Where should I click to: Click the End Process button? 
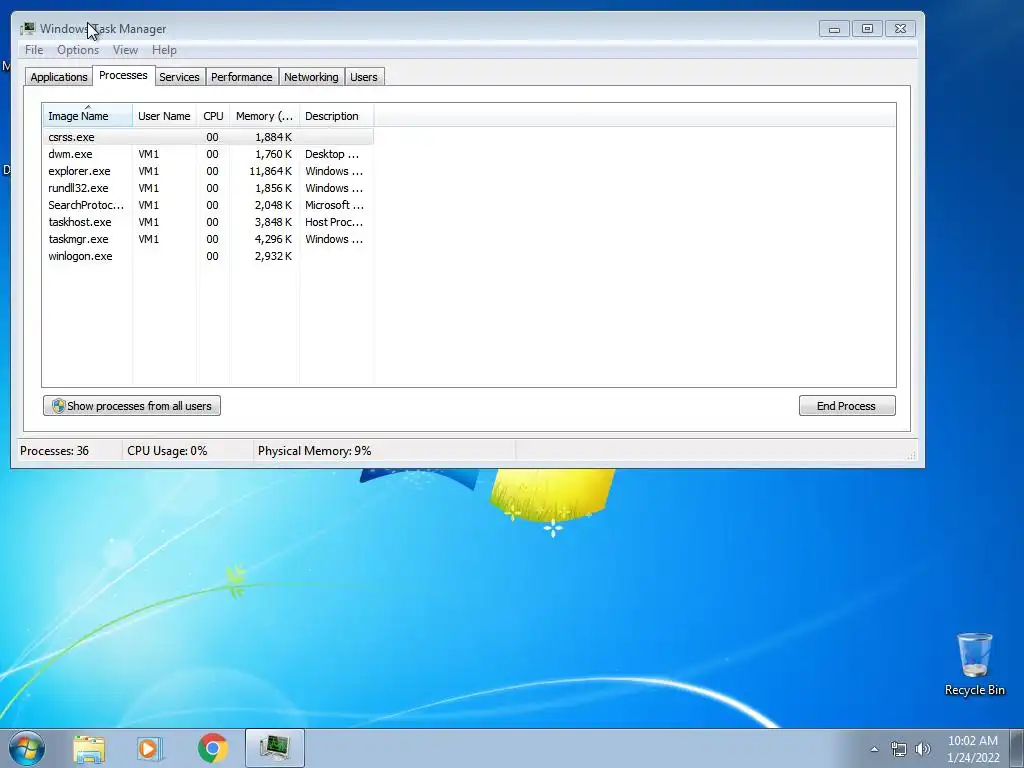pos(847,406)
